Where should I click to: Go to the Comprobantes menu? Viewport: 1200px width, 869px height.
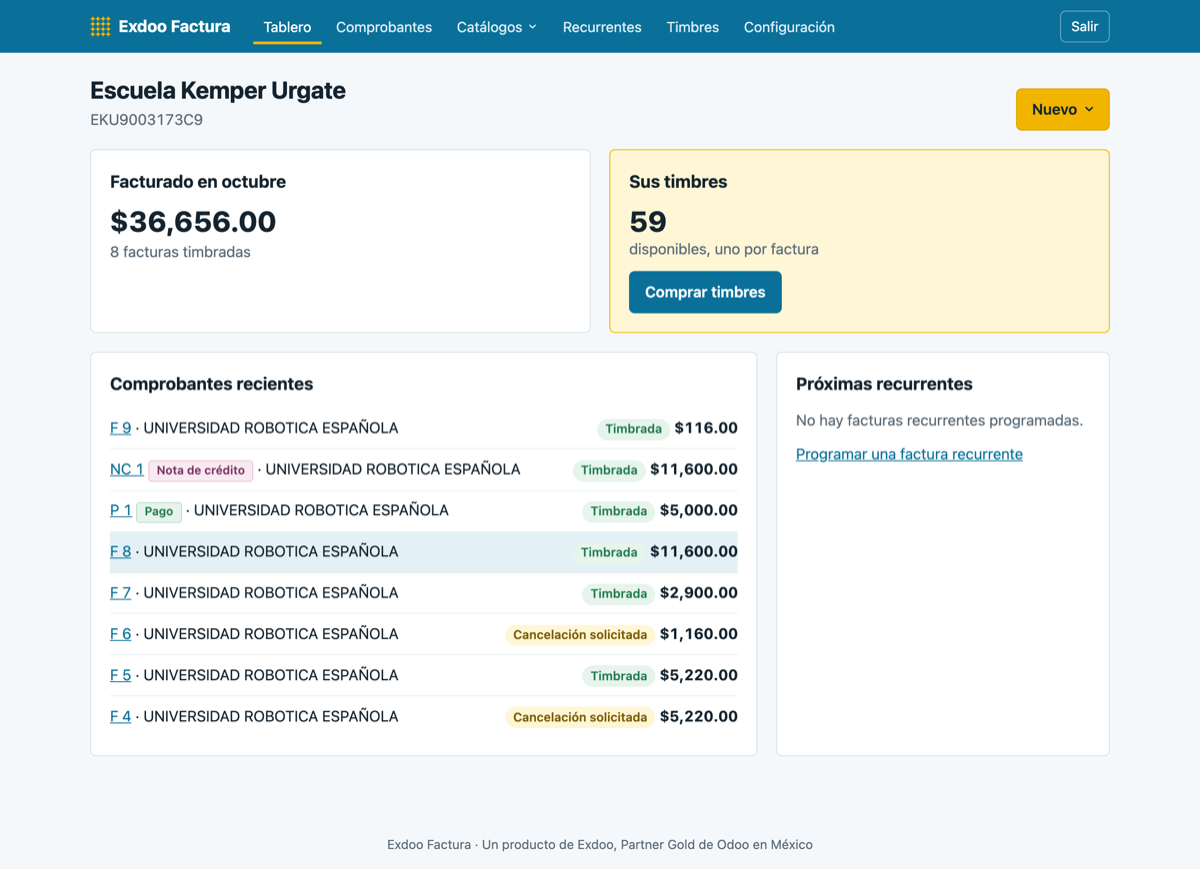click(x=384, y=27)
